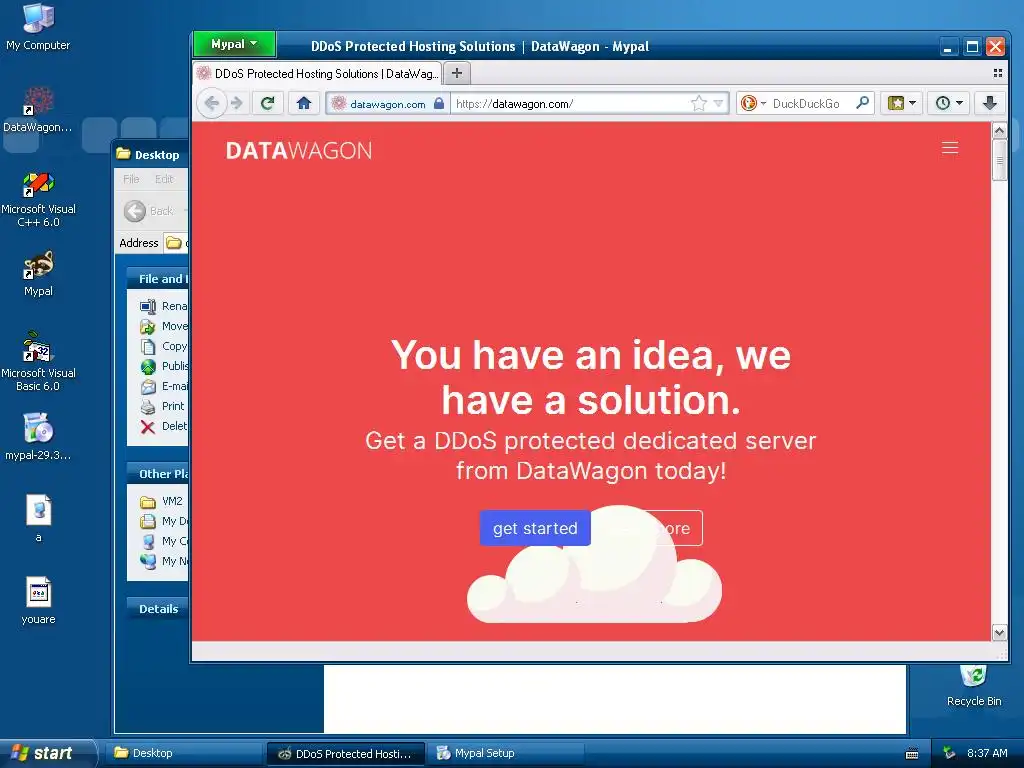Click the Delete task with red X
This screenshot has width=1024, height=768.
coord(163,426)
